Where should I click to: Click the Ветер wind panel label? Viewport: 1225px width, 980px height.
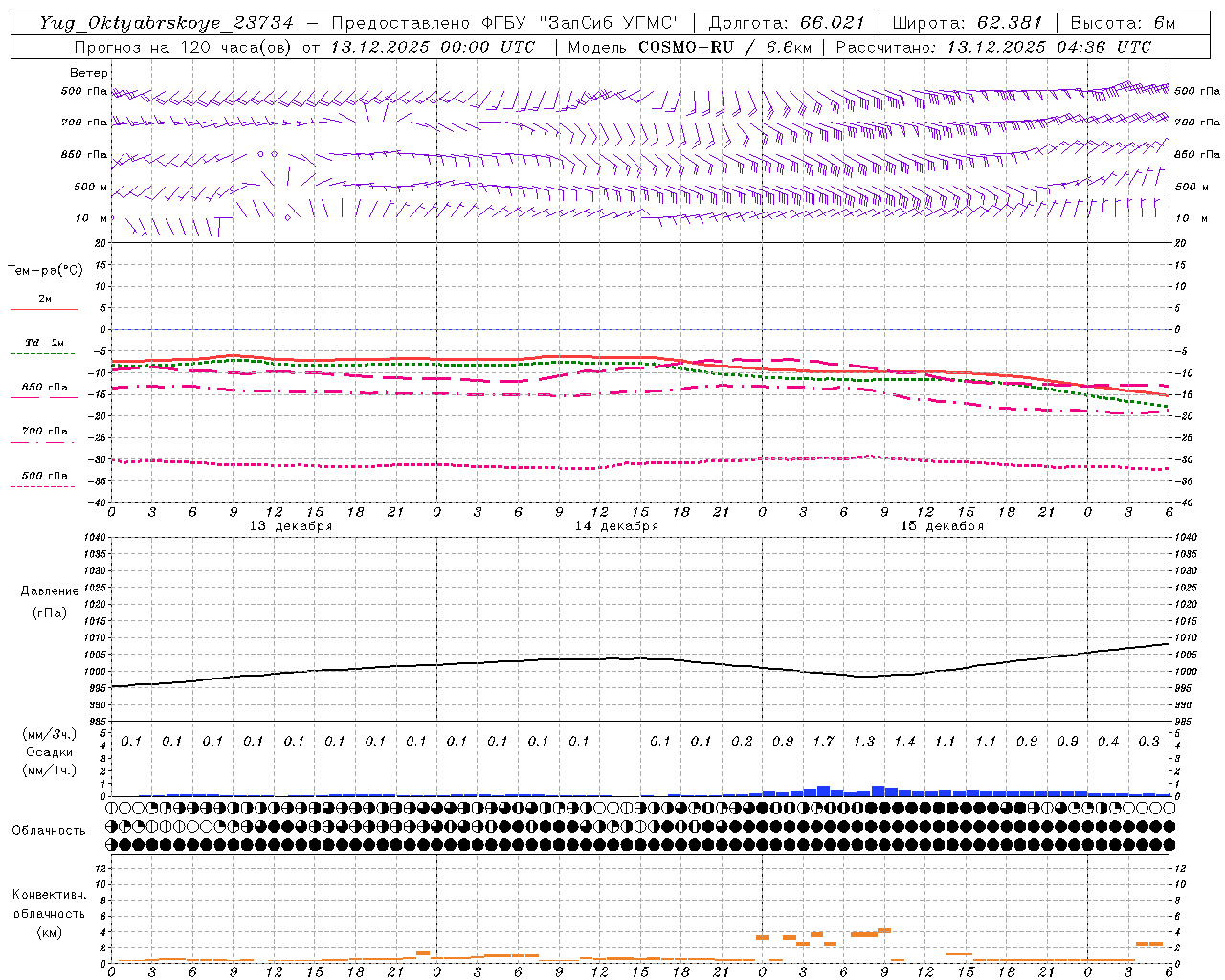pos(89,73)
